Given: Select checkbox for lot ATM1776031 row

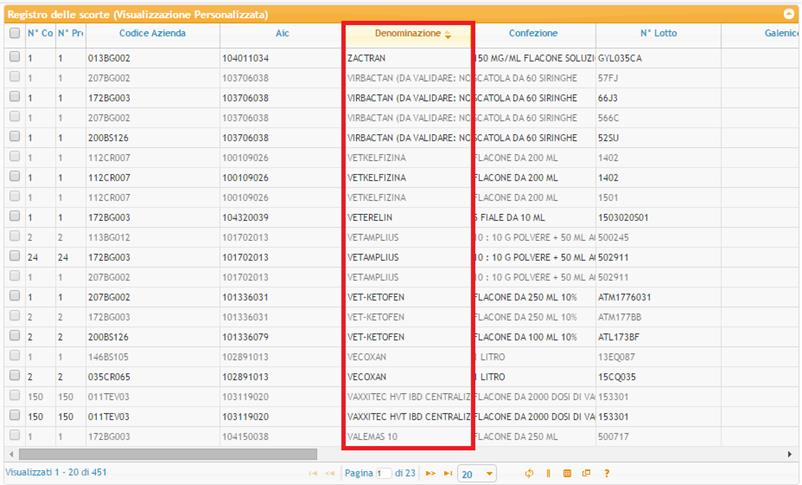Looking at the screenshot, I should [14, 296].
